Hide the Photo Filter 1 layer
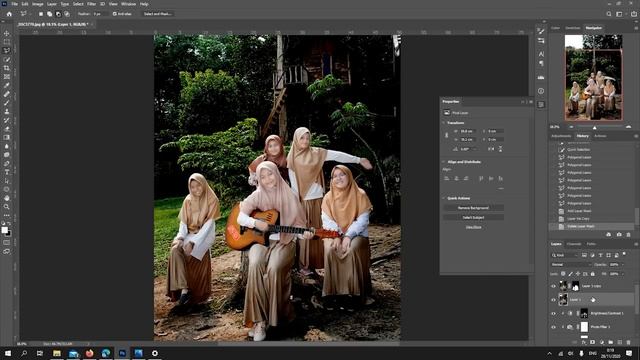 (553, 327)
